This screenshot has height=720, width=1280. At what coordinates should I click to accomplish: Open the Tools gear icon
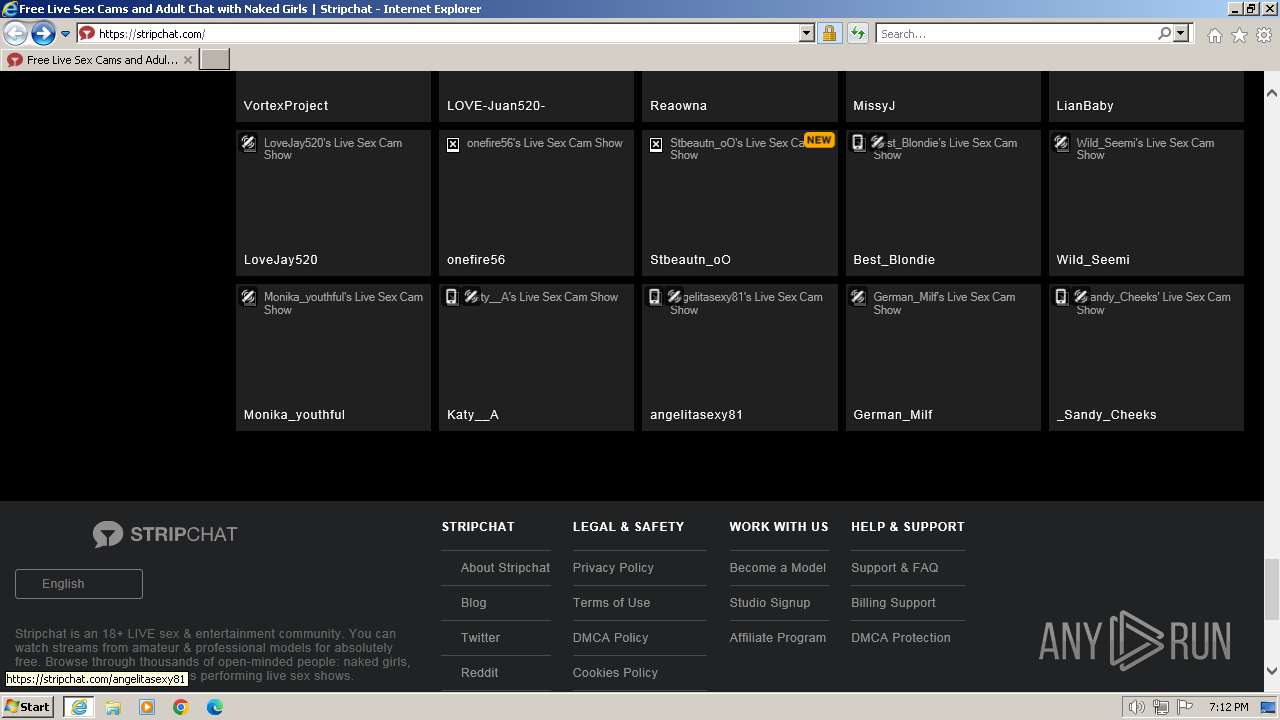1264,35
